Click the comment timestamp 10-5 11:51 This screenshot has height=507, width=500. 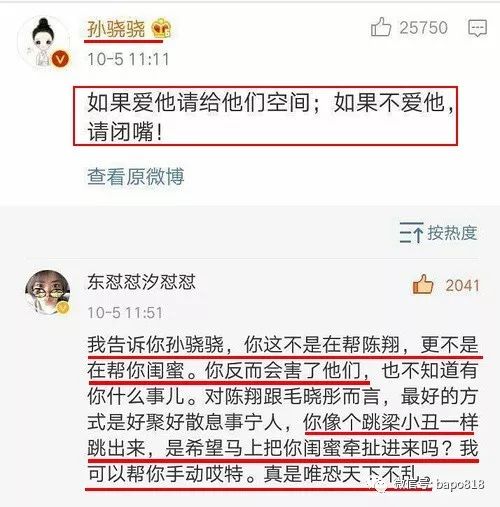(125, 313)
